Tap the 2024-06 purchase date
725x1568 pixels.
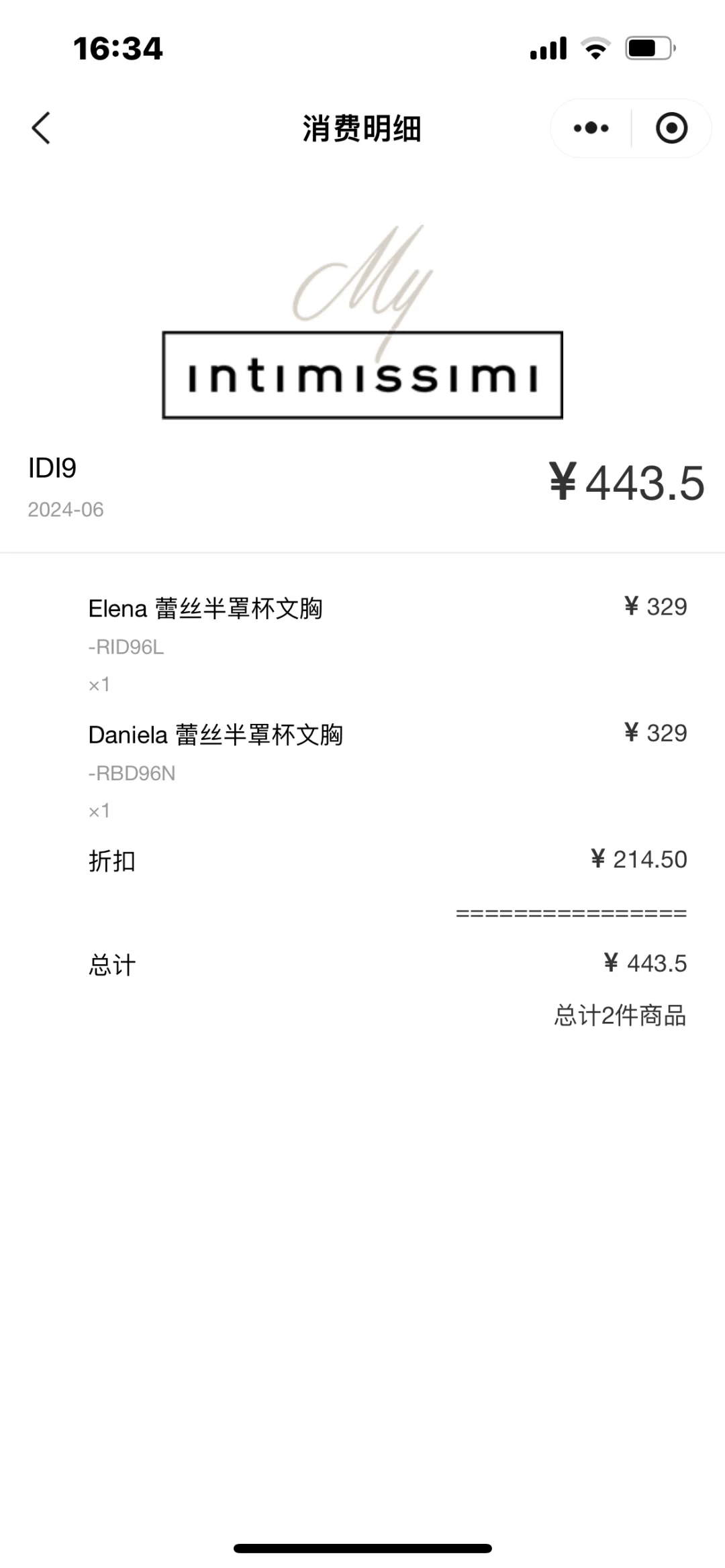coord(66,509)
